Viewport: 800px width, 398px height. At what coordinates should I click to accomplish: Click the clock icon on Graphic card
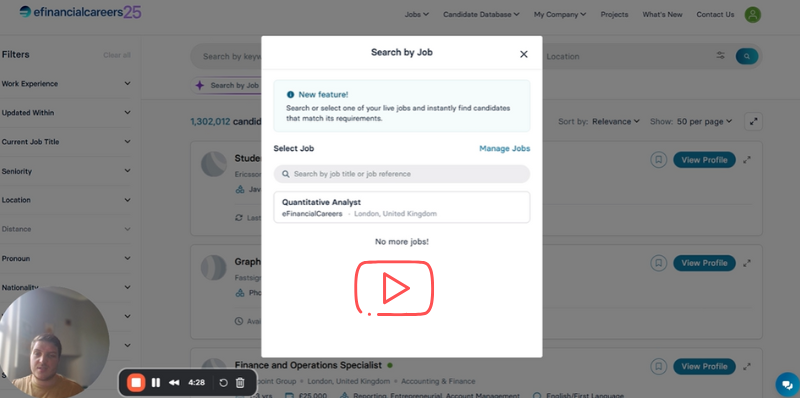[x=239, y=321]
